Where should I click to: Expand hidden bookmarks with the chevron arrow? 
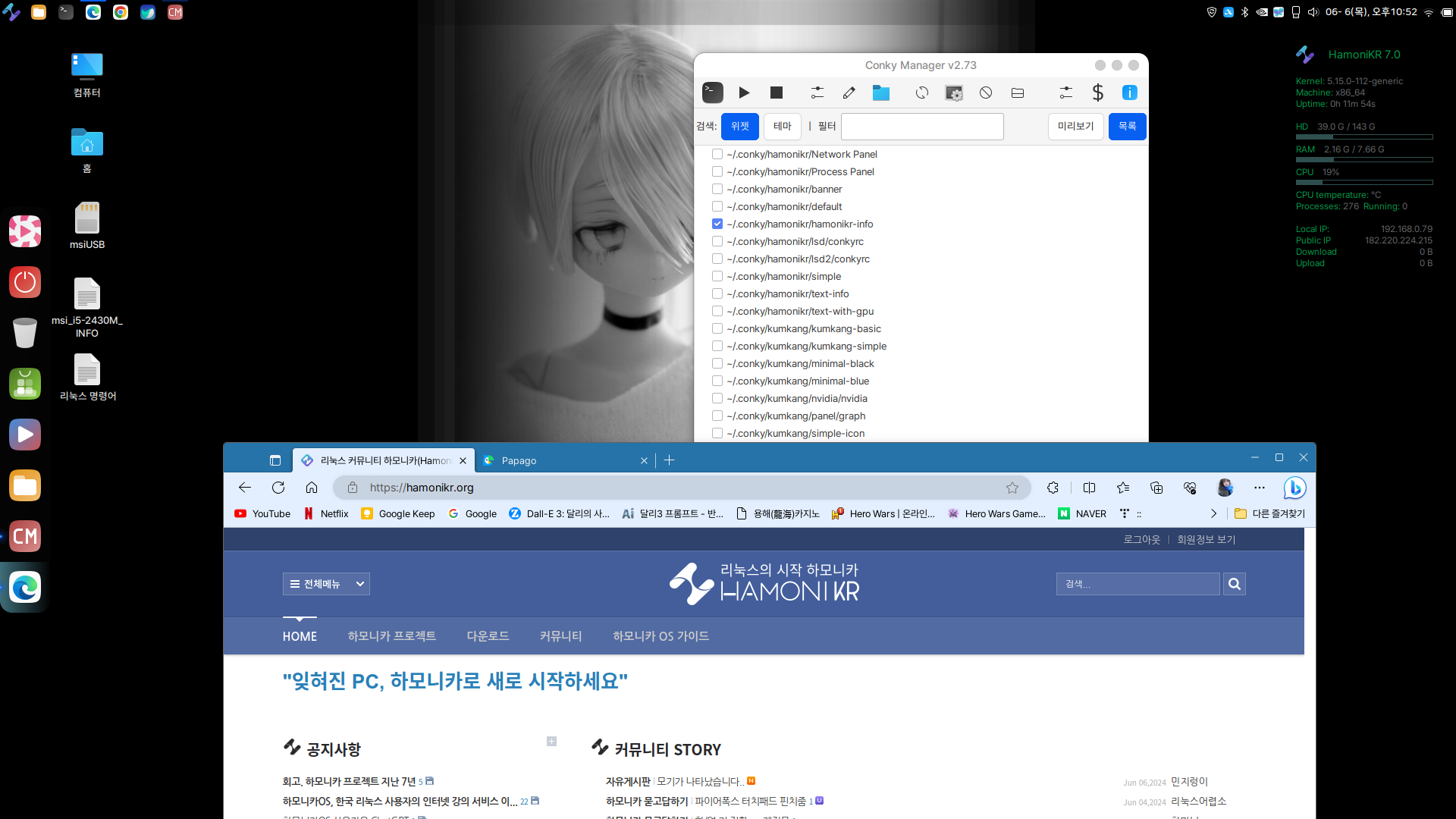[1213, 513]
